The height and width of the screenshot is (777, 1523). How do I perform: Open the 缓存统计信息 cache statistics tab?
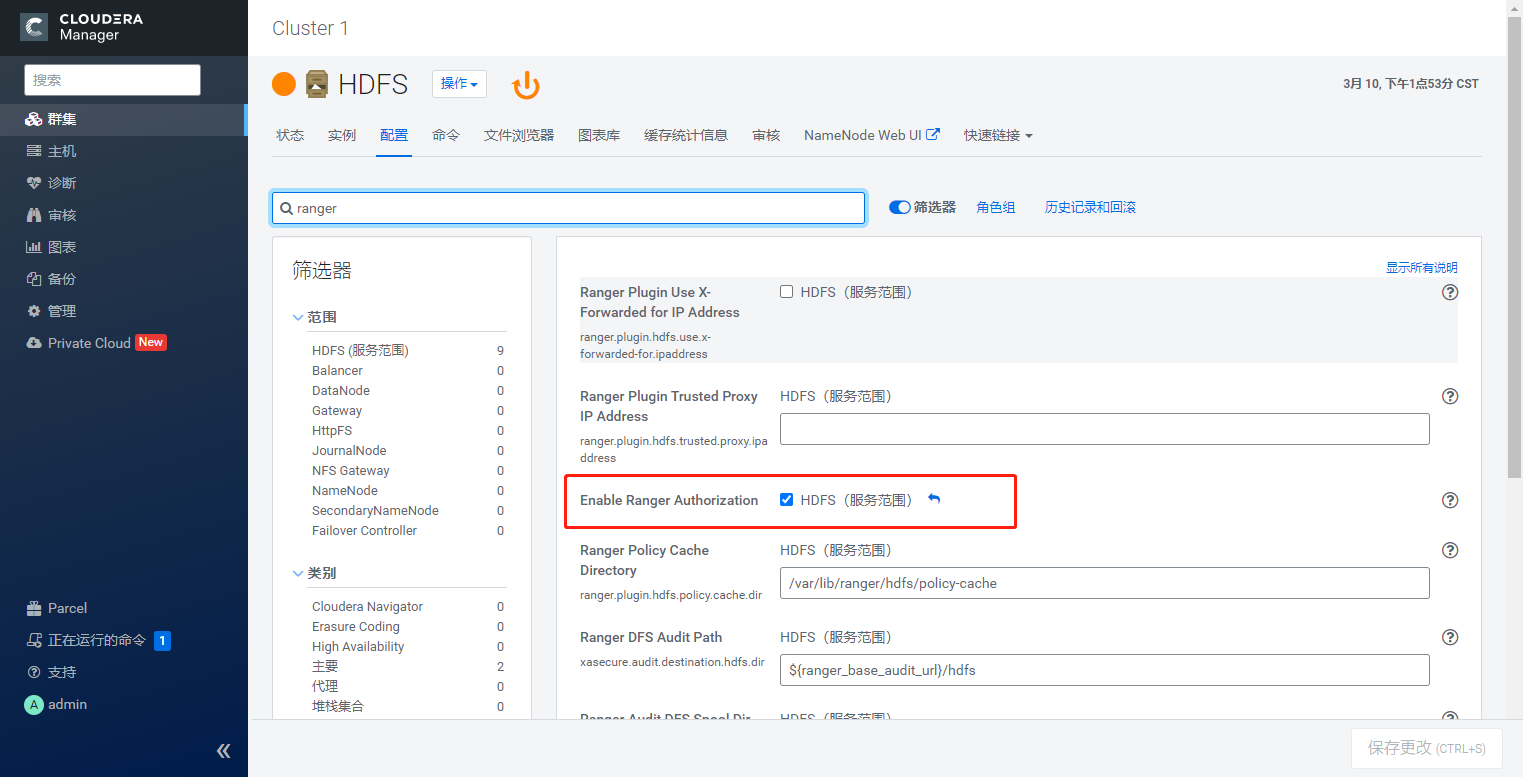(x=686, y=135)
